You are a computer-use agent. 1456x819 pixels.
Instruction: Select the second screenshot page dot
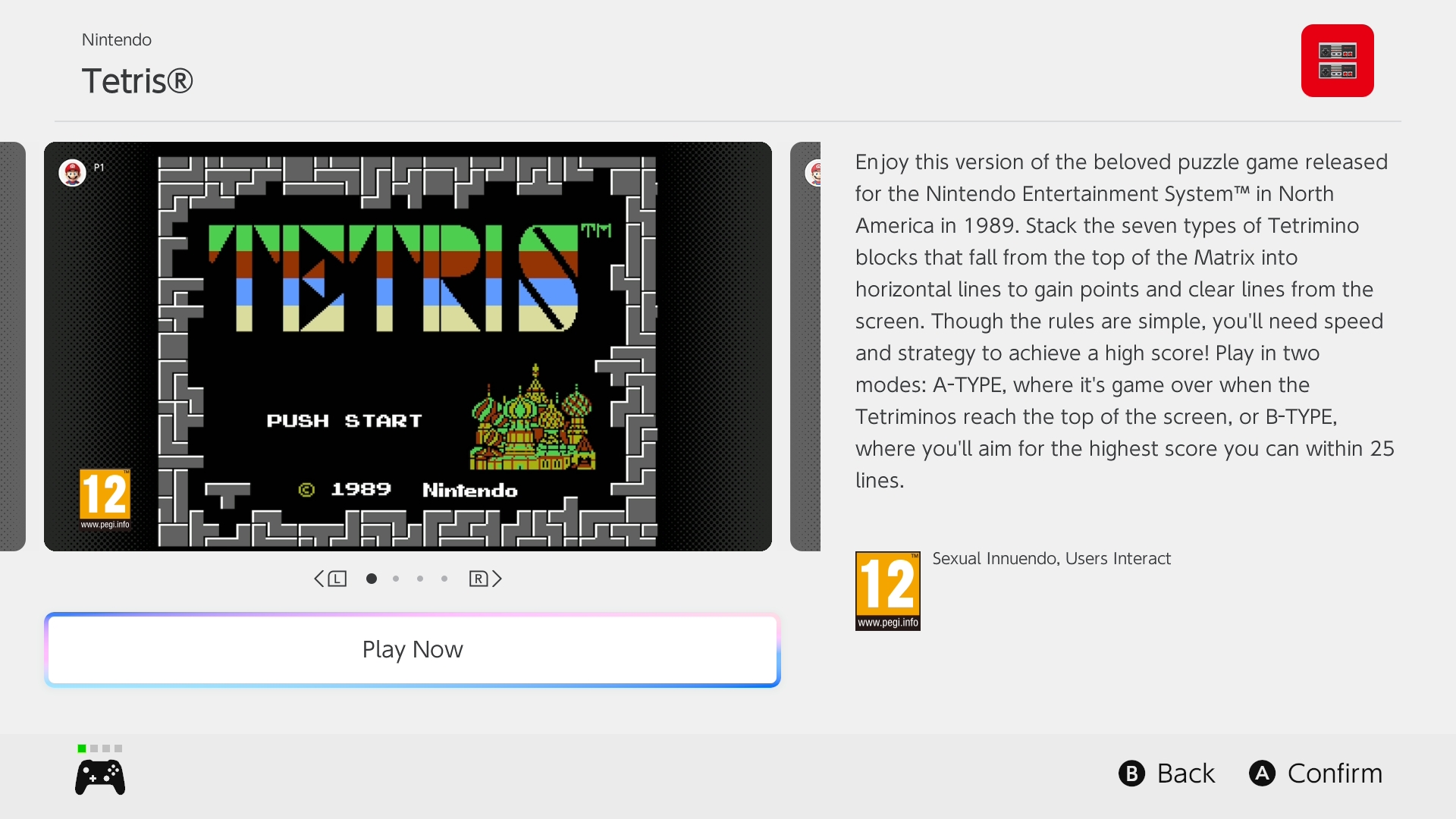click(396, 579)
